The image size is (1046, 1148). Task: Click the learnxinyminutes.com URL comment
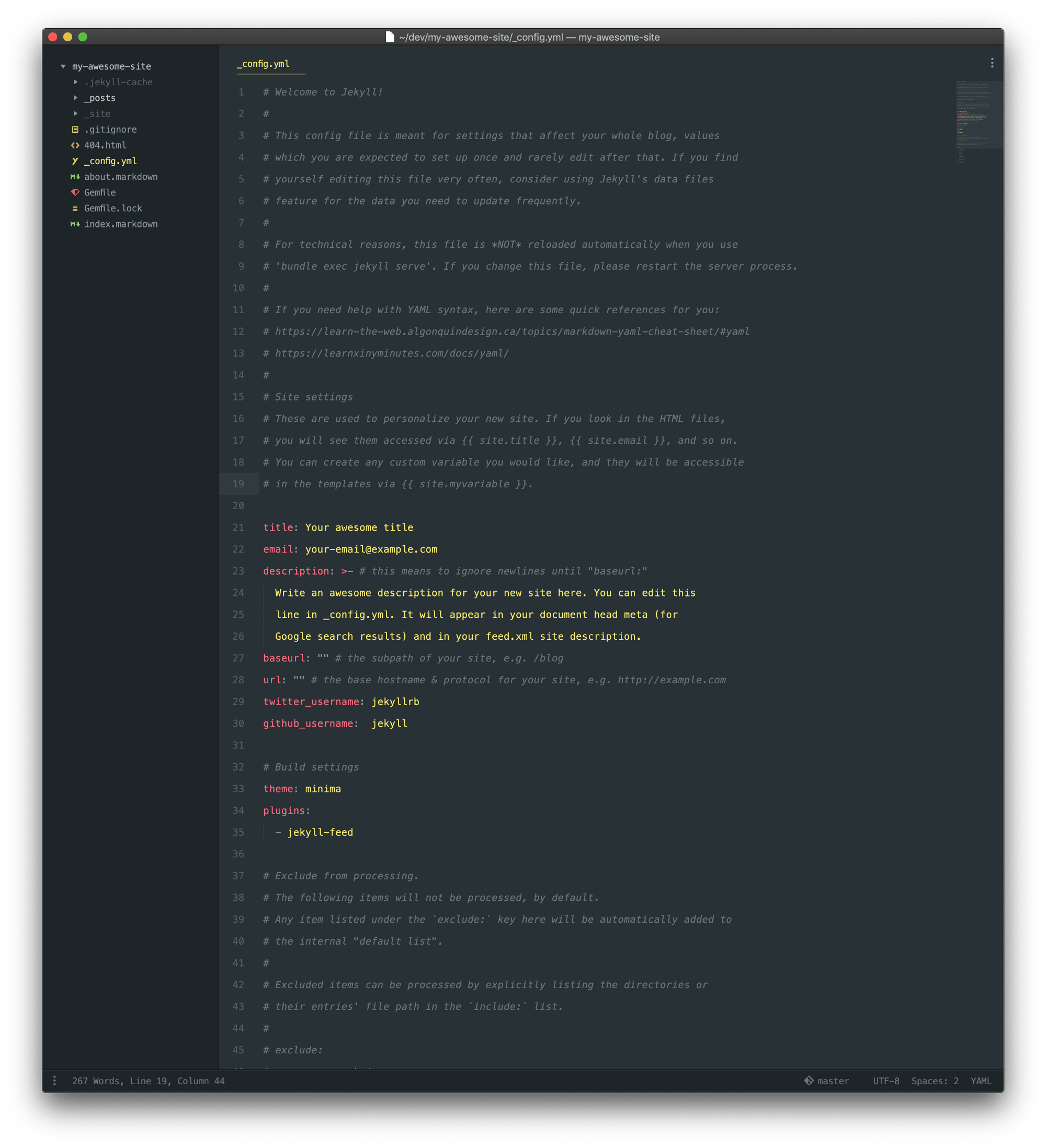point(392,353)
